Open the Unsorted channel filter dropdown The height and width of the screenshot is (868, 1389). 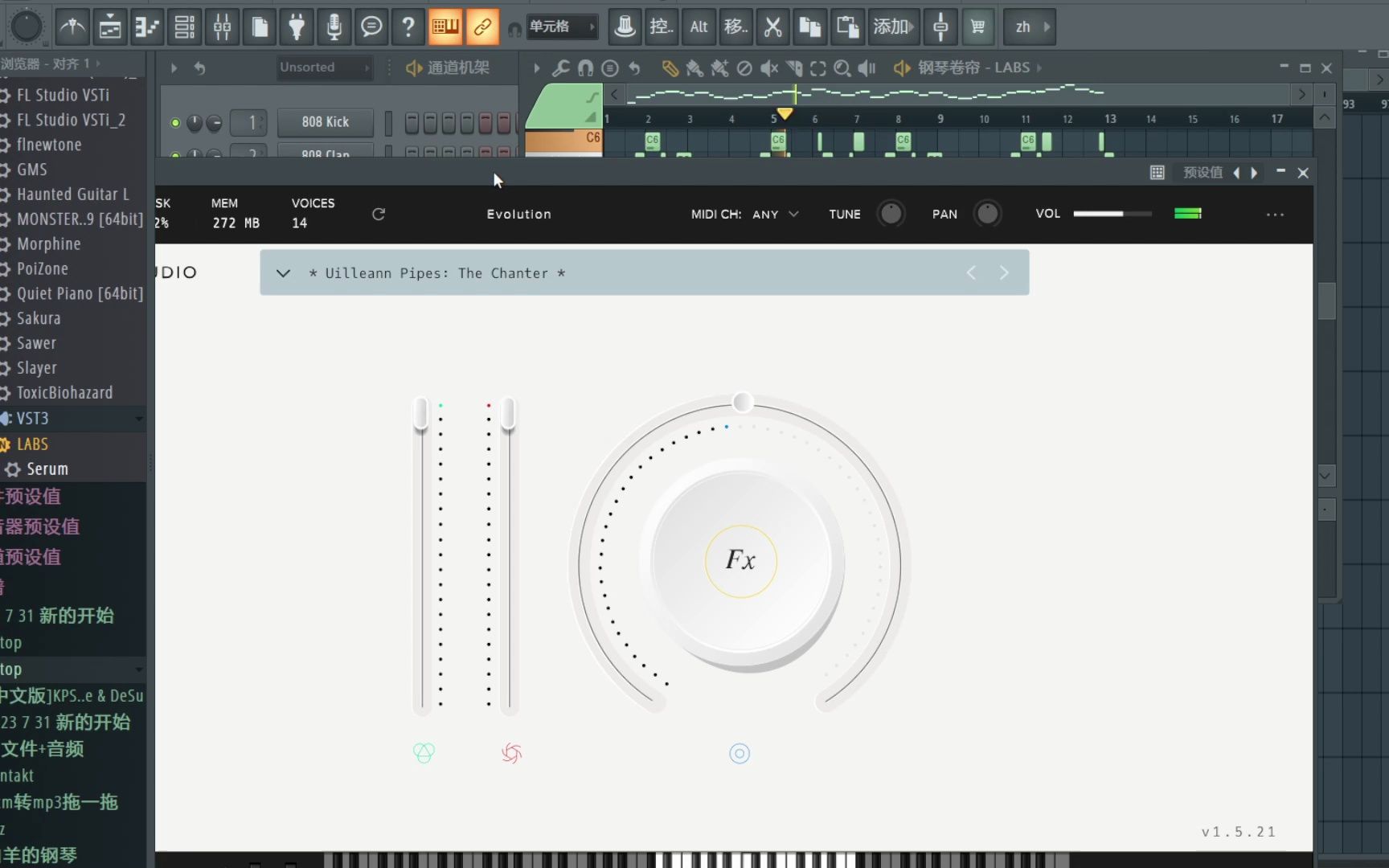[x=323, y=68]
